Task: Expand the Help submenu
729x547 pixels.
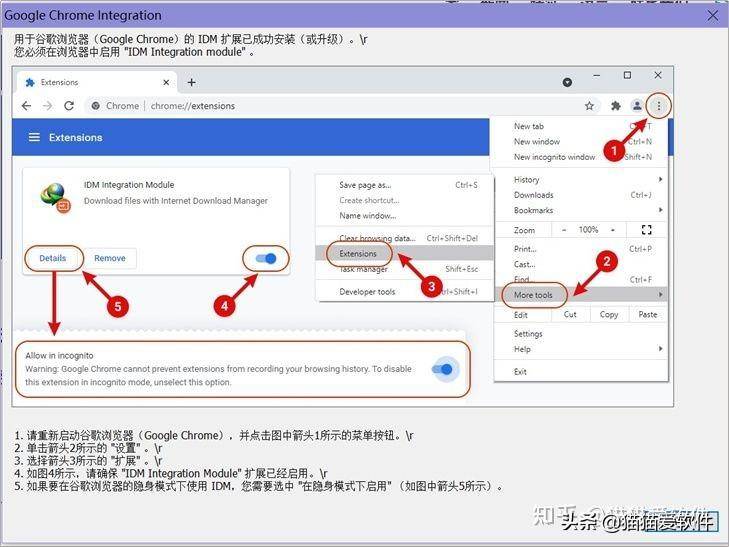Action: click(581, 349)
